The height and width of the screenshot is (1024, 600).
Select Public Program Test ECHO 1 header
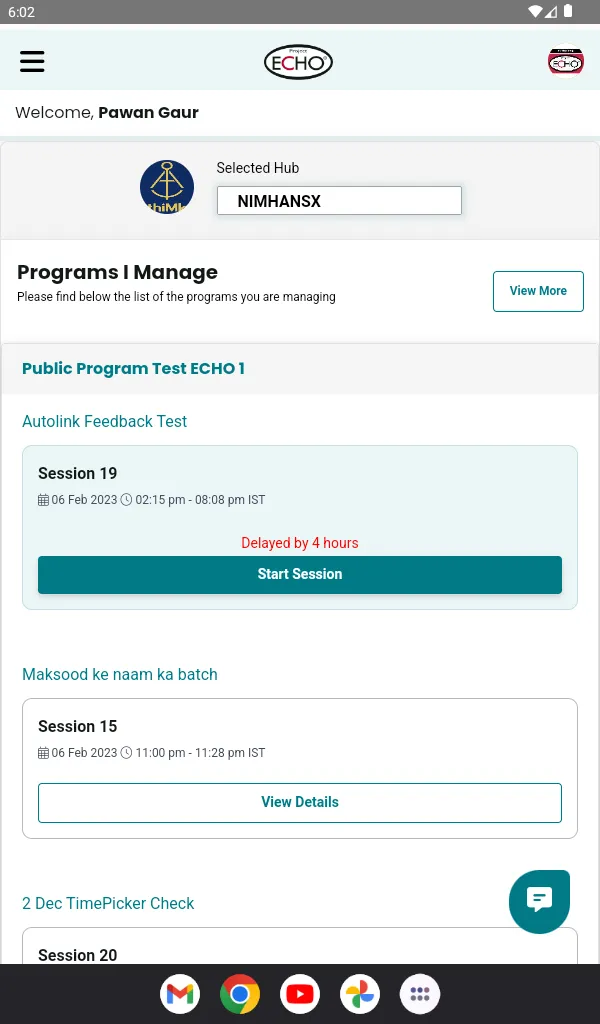point(133,369)
